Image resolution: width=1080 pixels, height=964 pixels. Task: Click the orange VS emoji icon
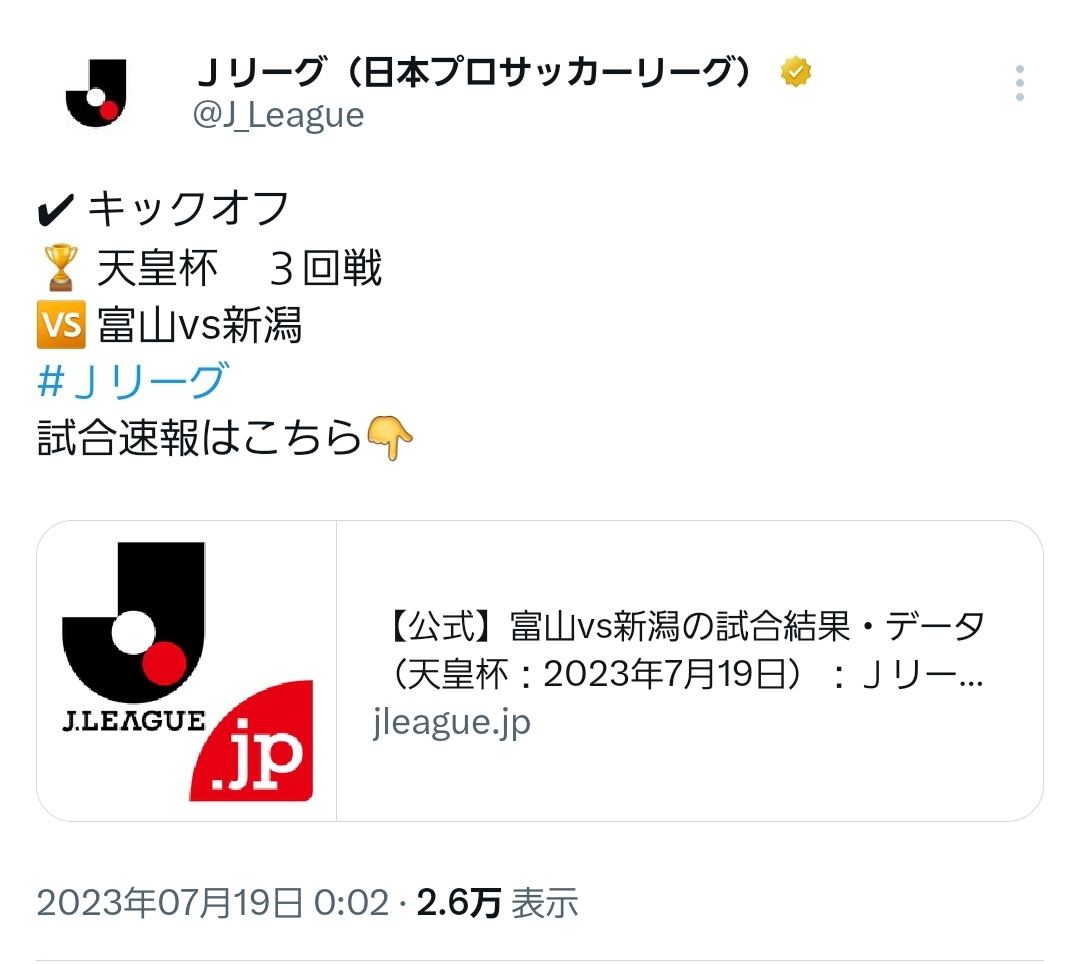click(61, 324)
